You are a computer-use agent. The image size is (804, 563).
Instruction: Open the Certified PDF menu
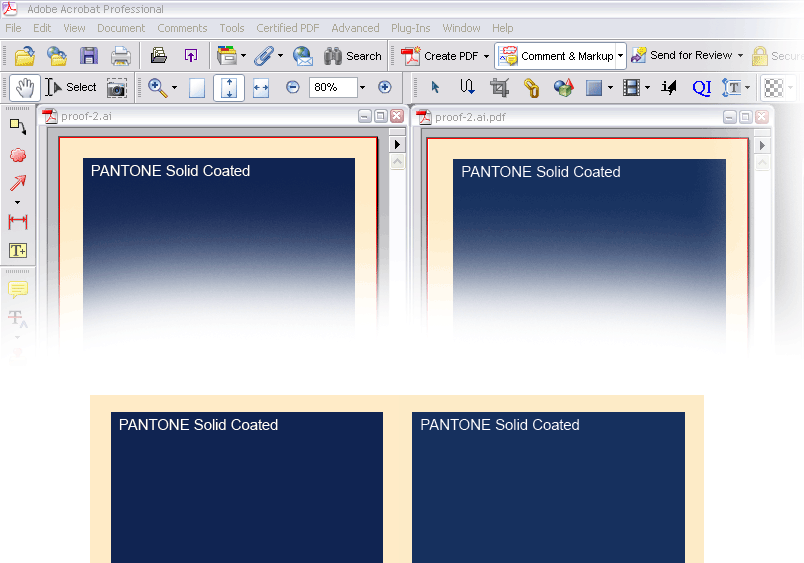point(288,28)
